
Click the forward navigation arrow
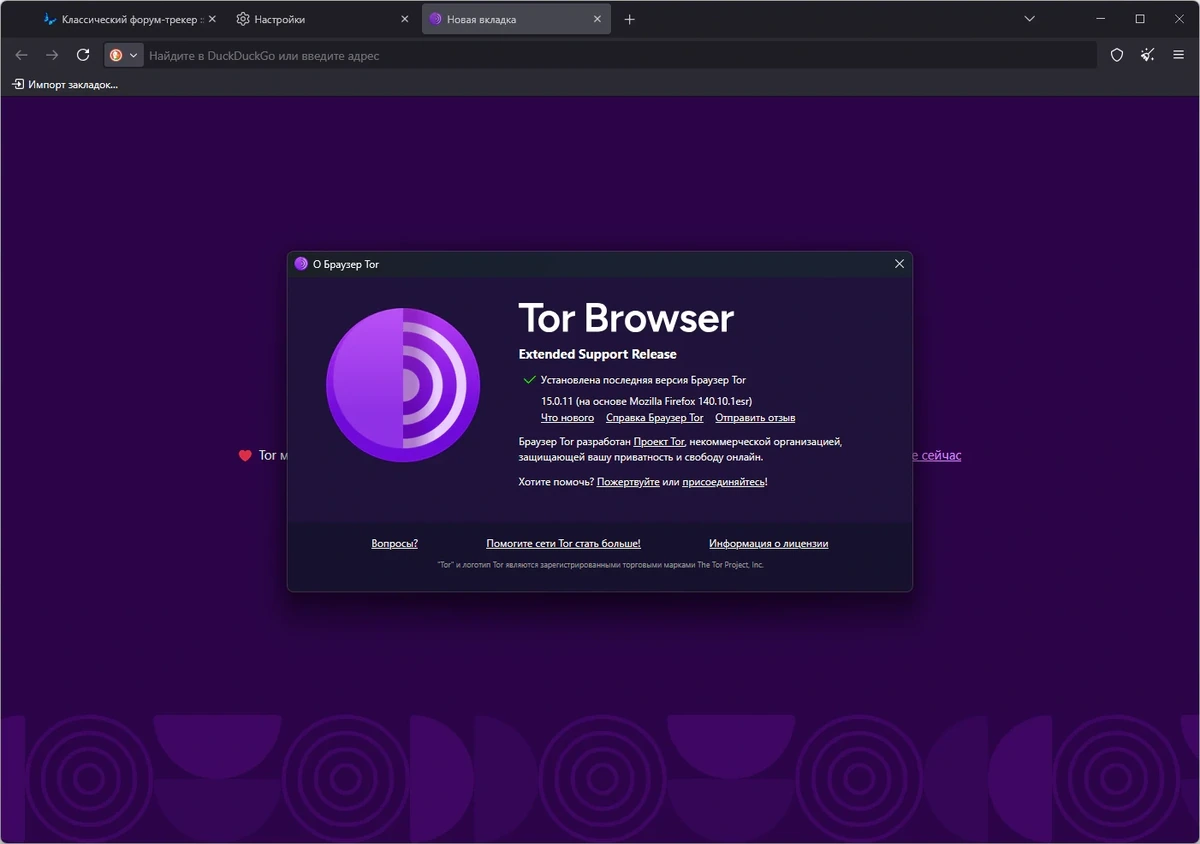(x=52, y=55)
